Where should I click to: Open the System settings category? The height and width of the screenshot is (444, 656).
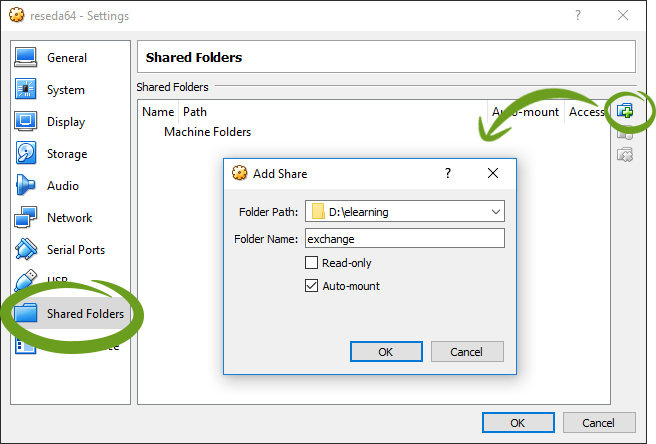pos(65,90)
